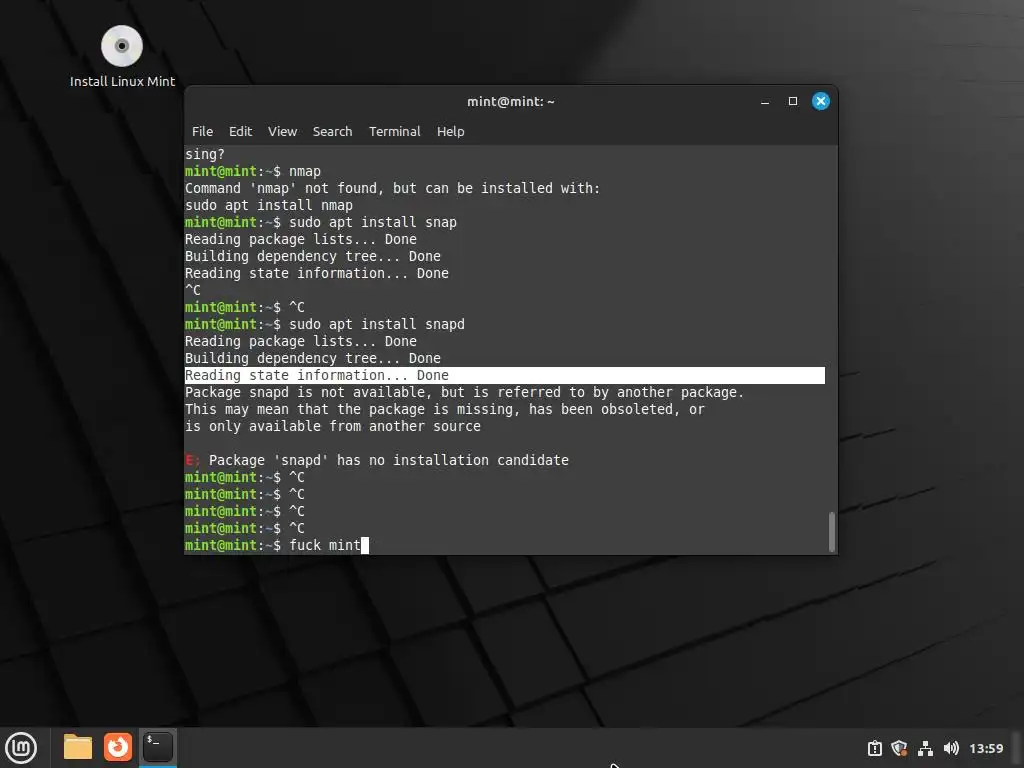This screenshot has width=1024, height=768.
Task: Open the Terminal menu
Action: (x=394, y=131)
